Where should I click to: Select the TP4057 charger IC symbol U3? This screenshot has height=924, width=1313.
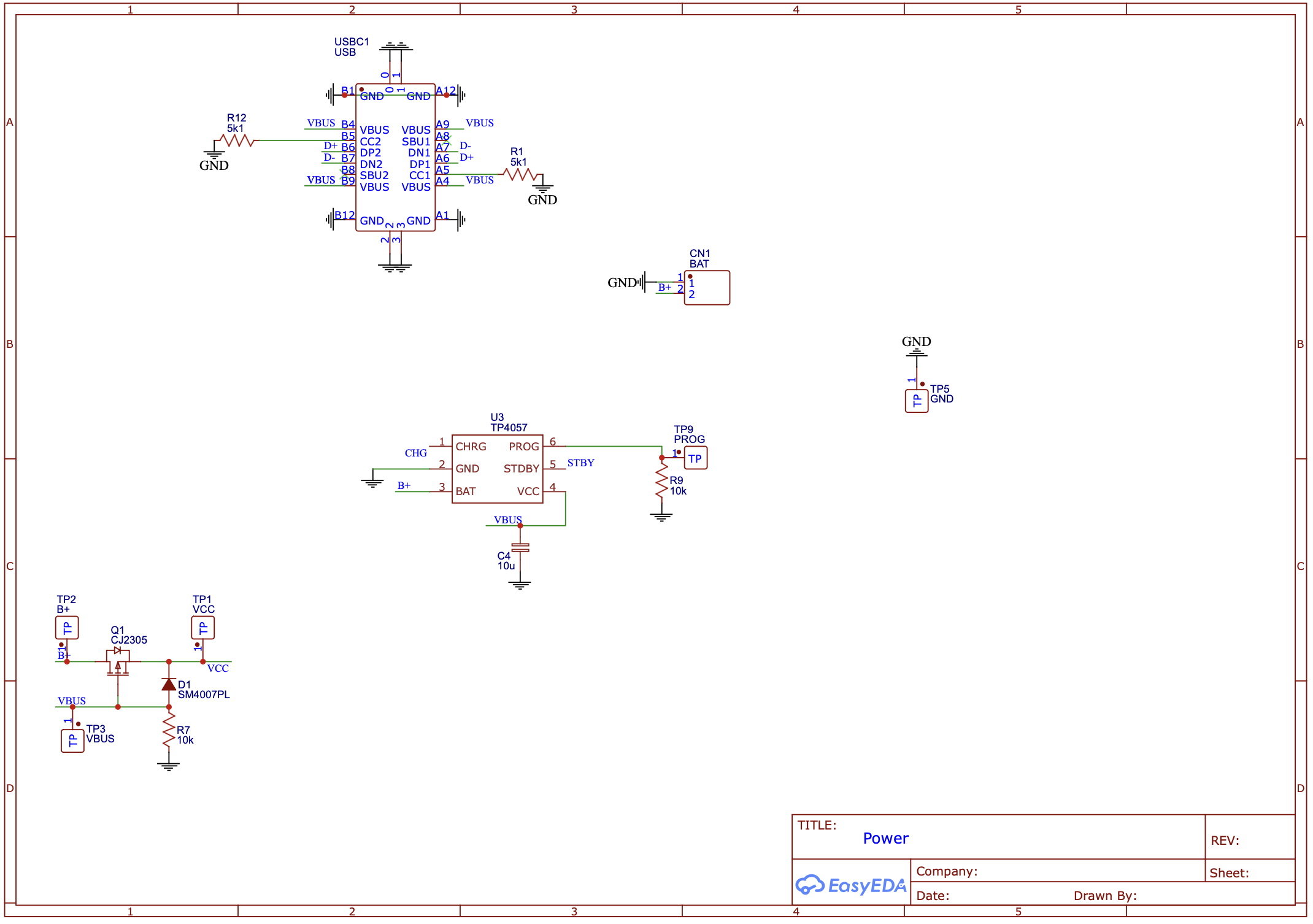[x=497, y=469]
